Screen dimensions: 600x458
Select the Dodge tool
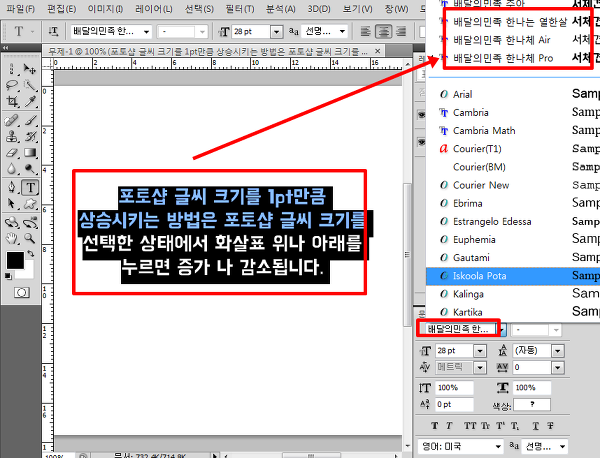pos(30,169)
